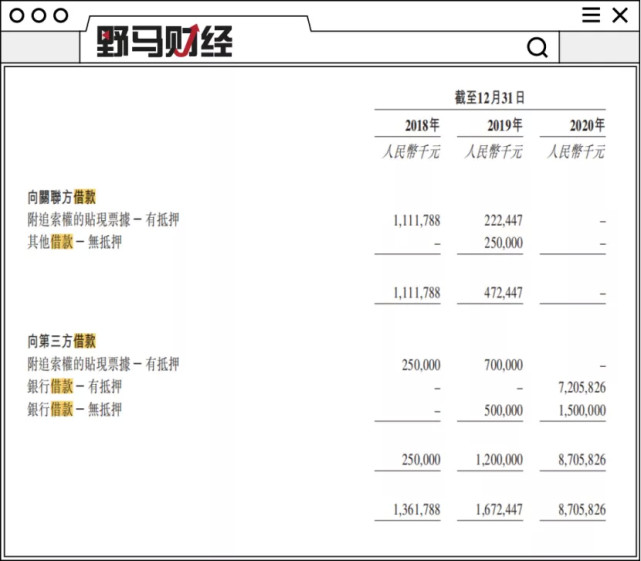Click the 向關聯方借款 section heading
The width and height of the screenshot is (641, 561).
(x=62, y=197)
